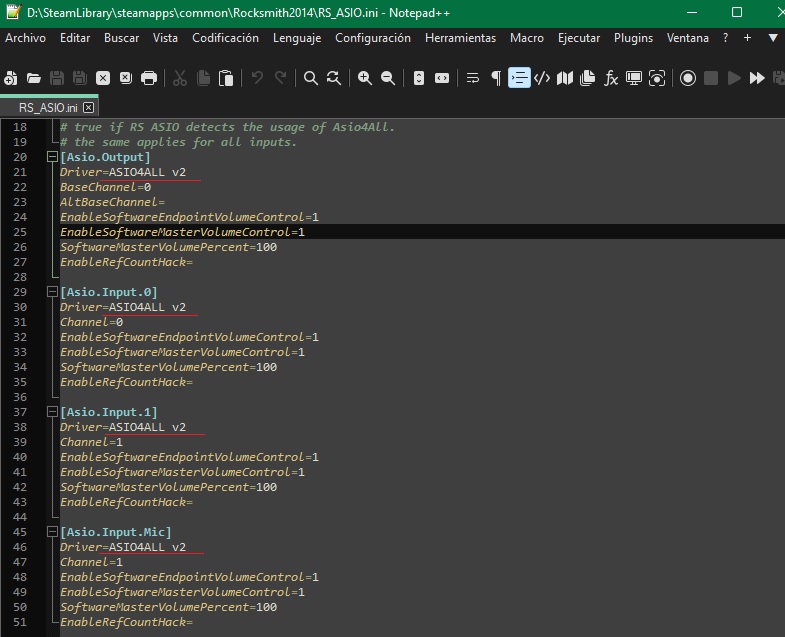This screenshot has height=637, width=785.
Task: Open the Ejecutar menu
Action: (579, 38)
